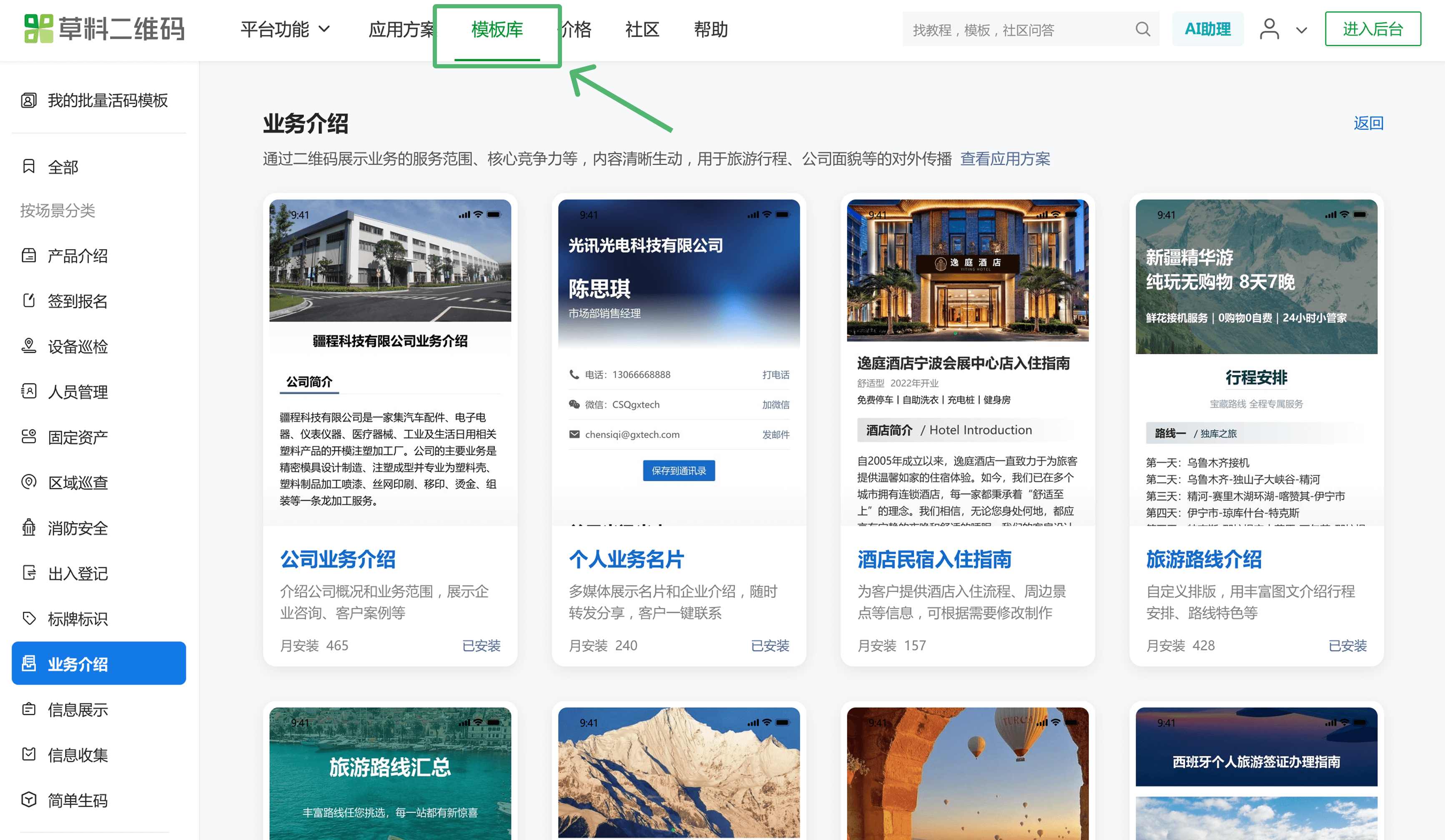Open the 酒店民宿入住指南 template title
The height and width of the screenshot is (840, 1445).
point(934,559)
